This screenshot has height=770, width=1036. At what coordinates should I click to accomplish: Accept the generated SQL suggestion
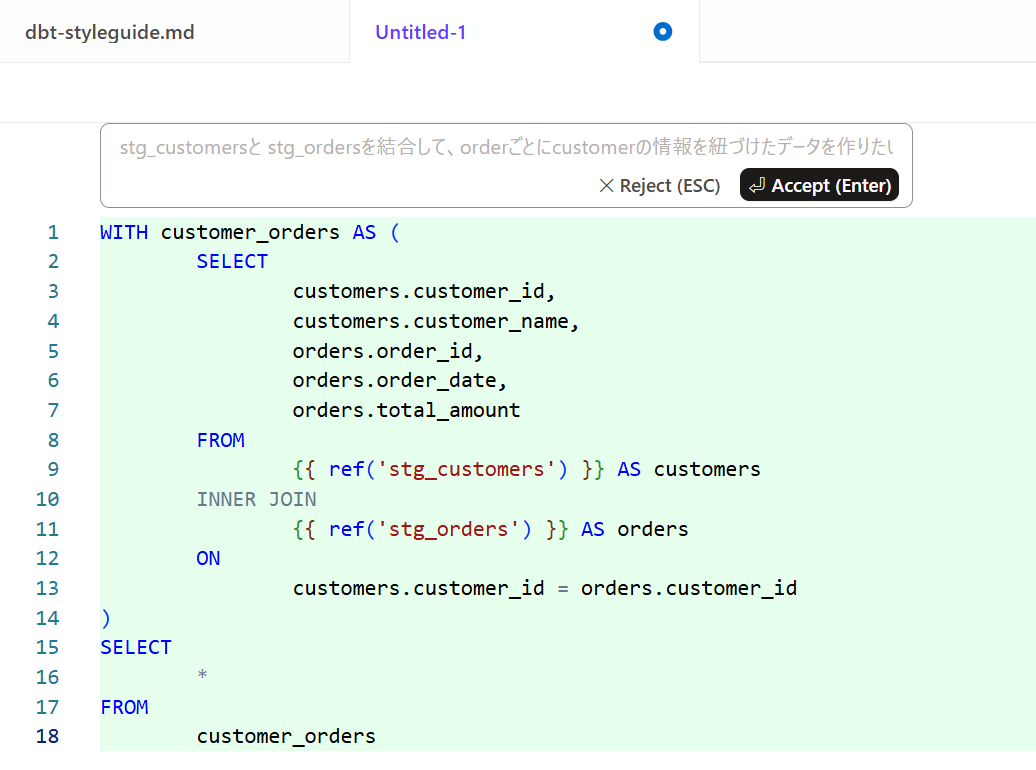coord(819,185)
